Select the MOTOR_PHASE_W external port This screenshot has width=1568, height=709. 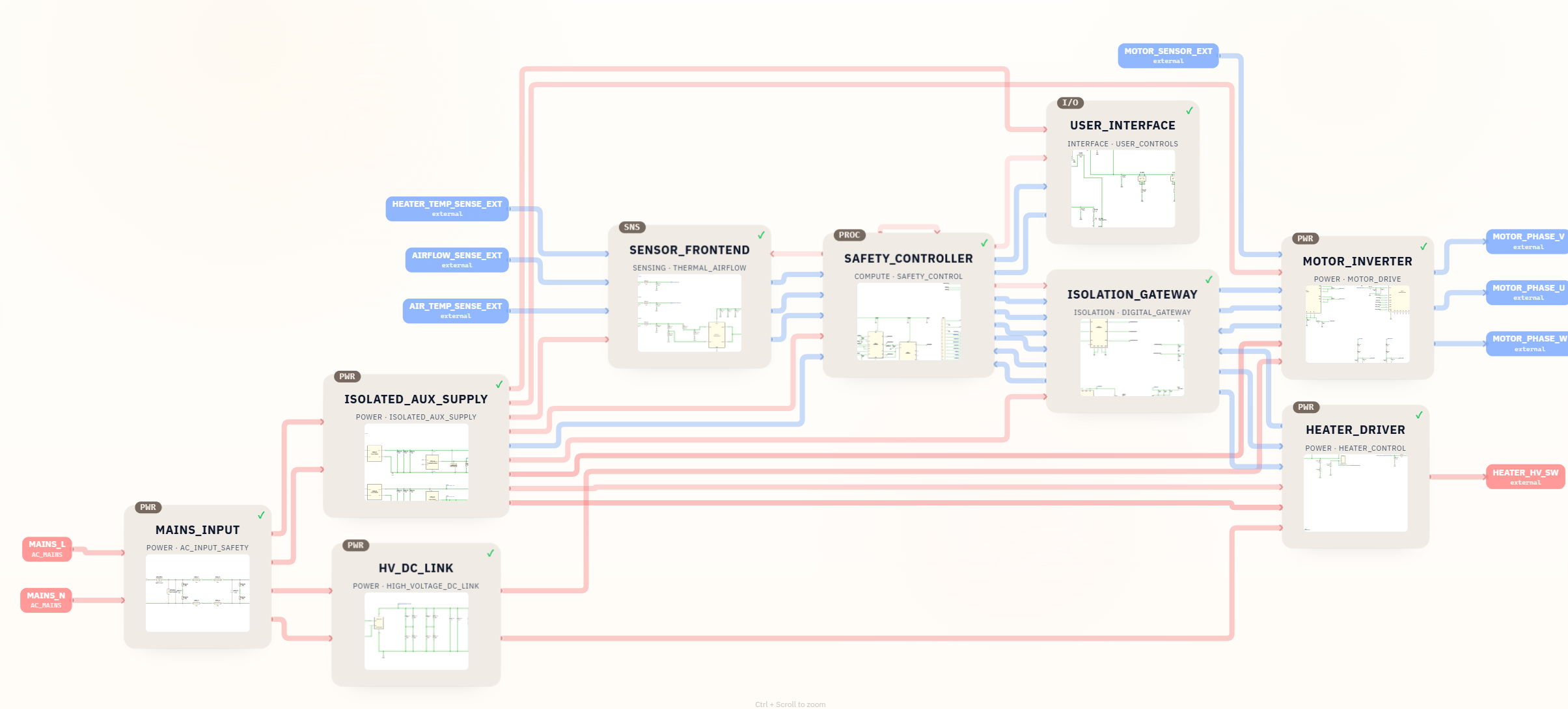click(1528, 343)
